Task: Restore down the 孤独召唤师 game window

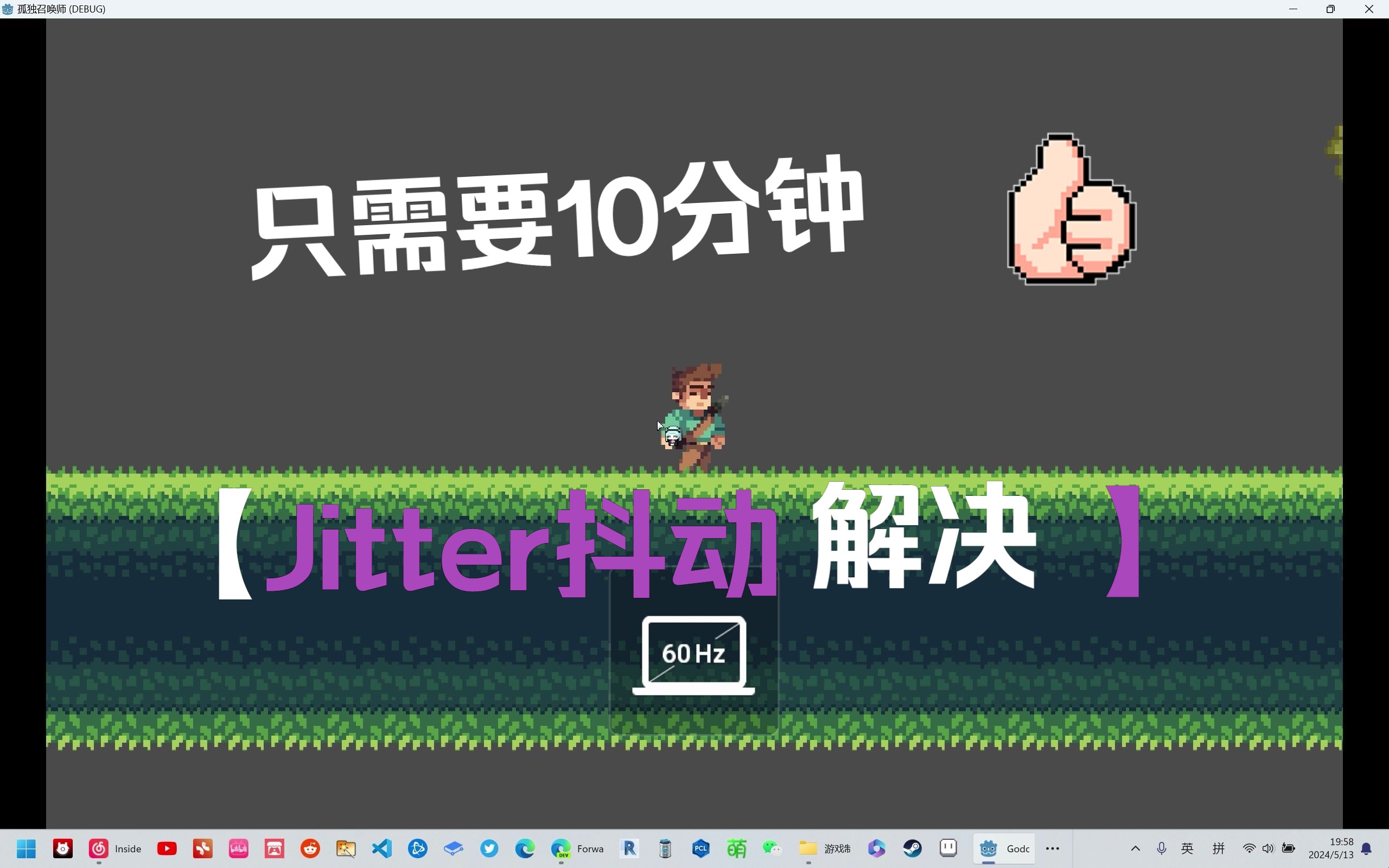Action: point(1330,9)
